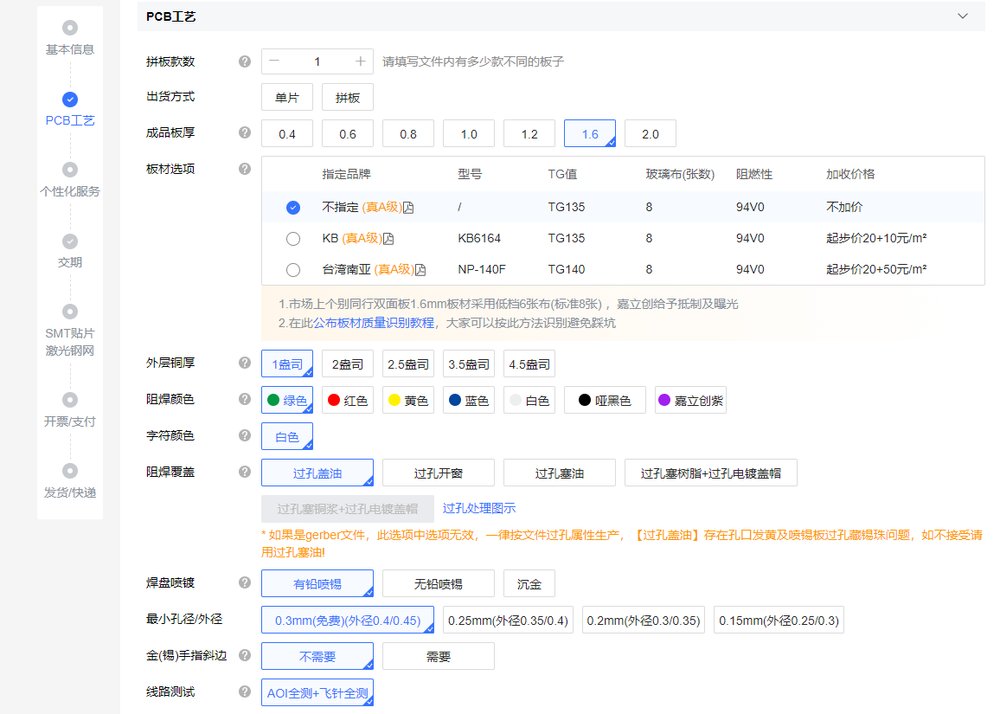Select 4.5盎司 outer copper thickness
The image size is (1000, 714).
pyautogui.click(x=529, y=364)
